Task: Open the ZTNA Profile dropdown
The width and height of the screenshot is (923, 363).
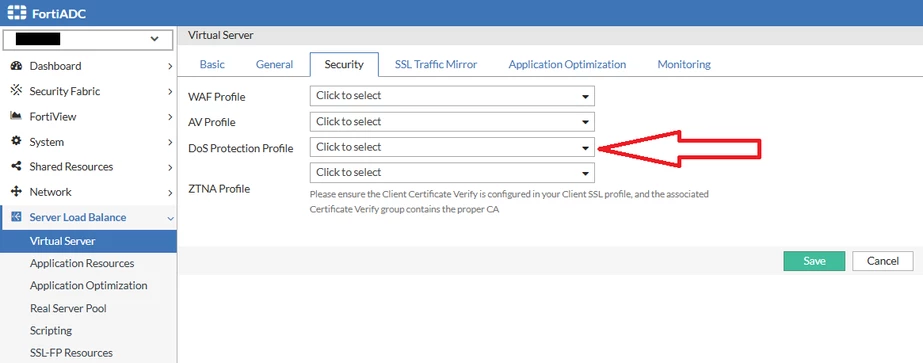Action: click(451, 172)
